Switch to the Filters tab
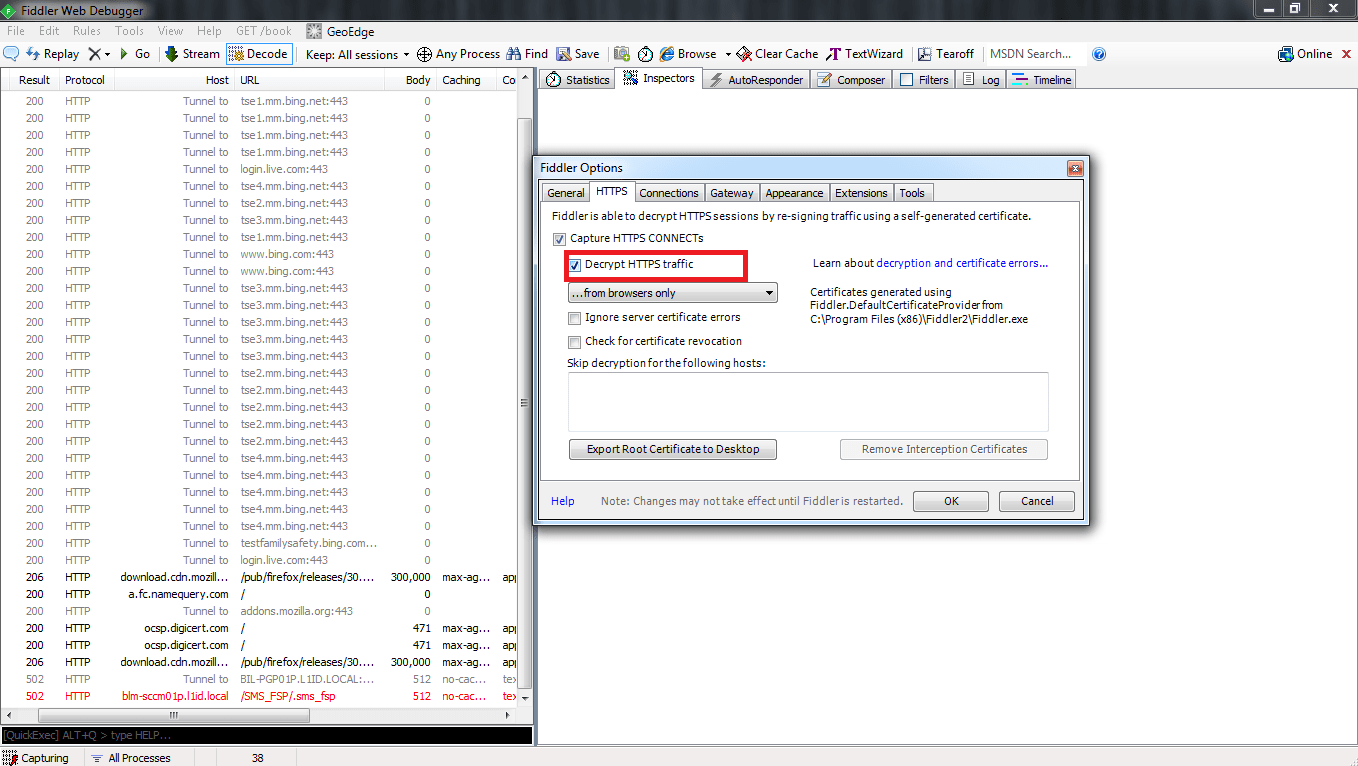1358x766 pixels. [x=924, y=80]
